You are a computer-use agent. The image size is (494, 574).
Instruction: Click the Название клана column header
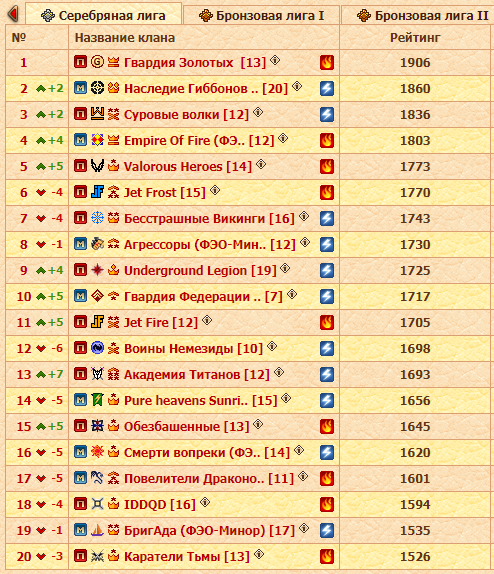point(125,37)
